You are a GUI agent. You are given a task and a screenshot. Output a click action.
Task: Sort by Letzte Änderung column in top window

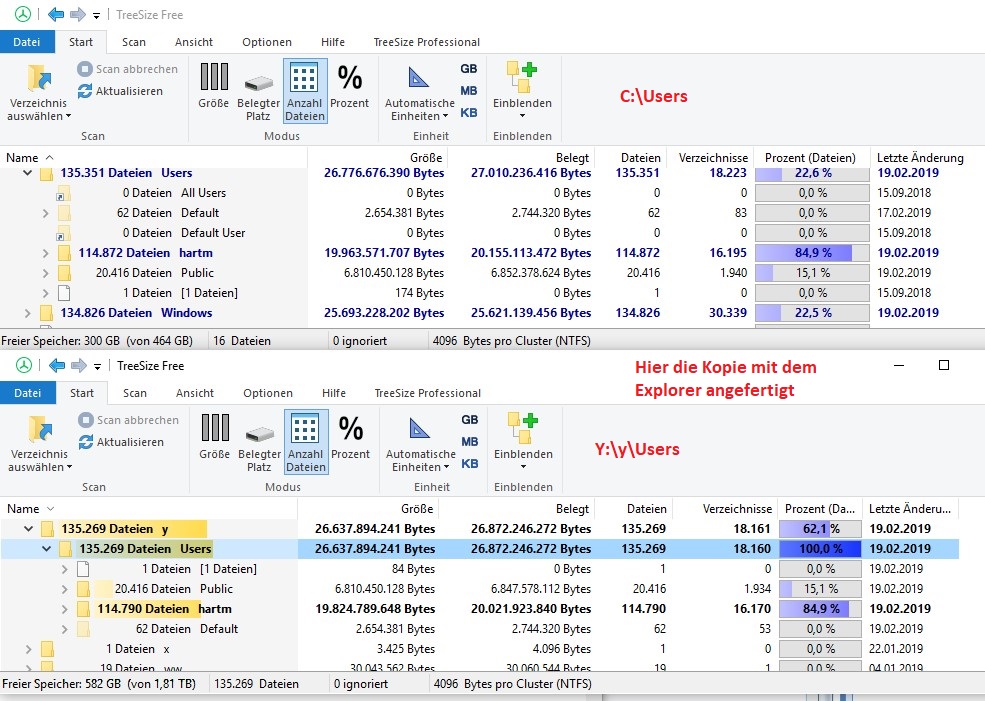920,158
